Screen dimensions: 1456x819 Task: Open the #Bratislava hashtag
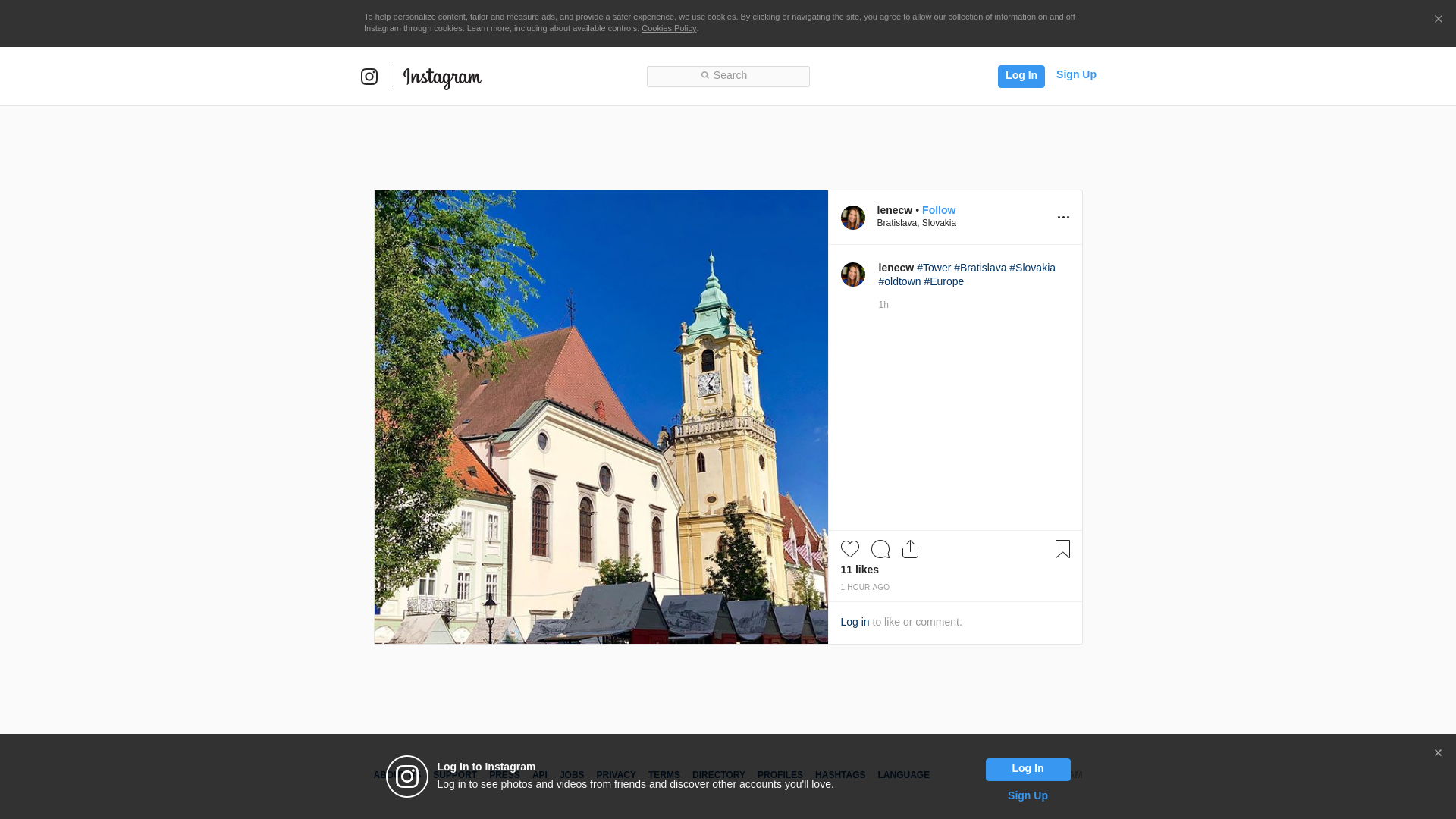click(980, 268)
